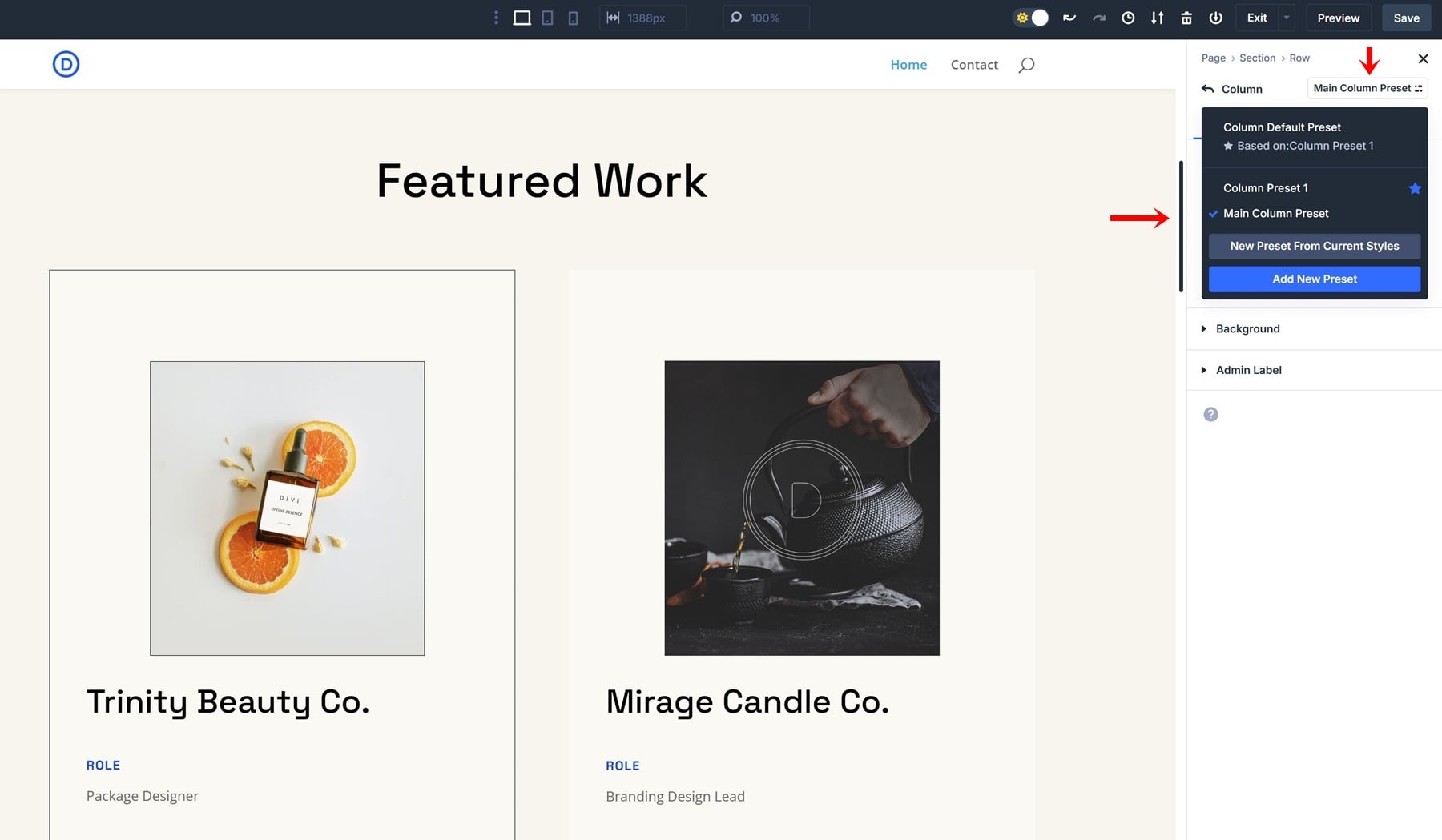Click the Trinity Beauty Co. title
1442x840 pixels.
228,702
